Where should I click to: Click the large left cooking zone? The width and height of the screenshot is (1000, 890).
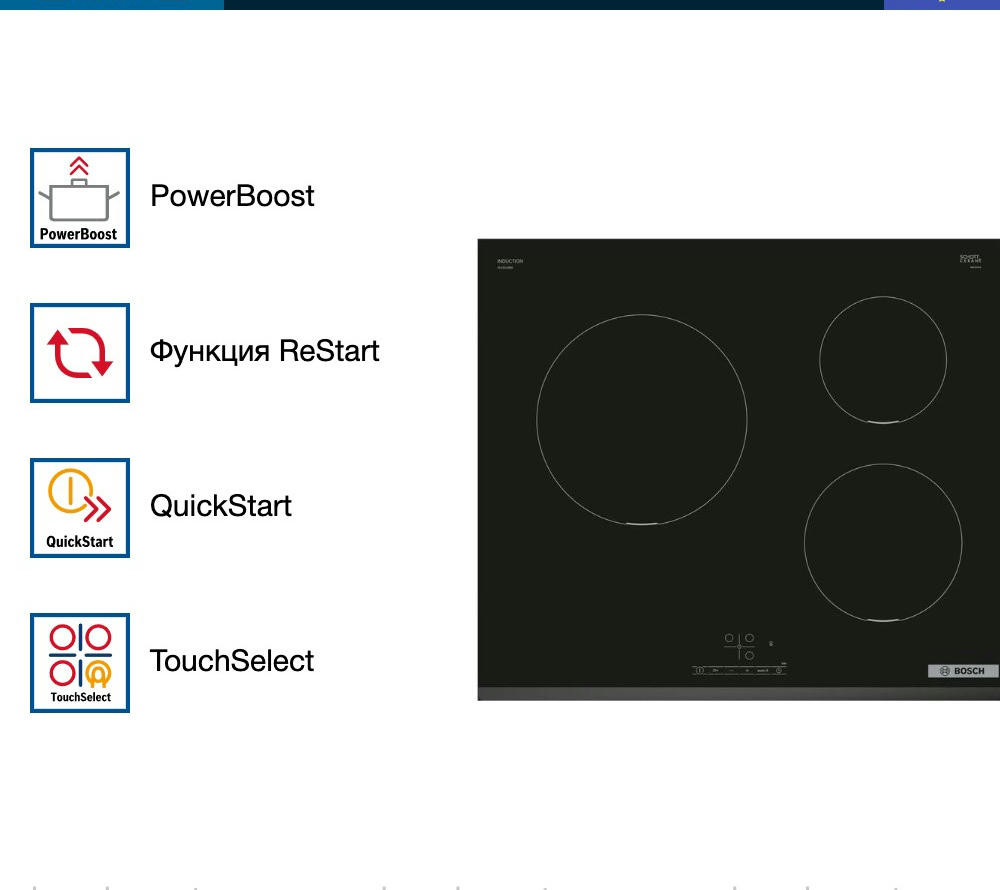tap(641, 419)
